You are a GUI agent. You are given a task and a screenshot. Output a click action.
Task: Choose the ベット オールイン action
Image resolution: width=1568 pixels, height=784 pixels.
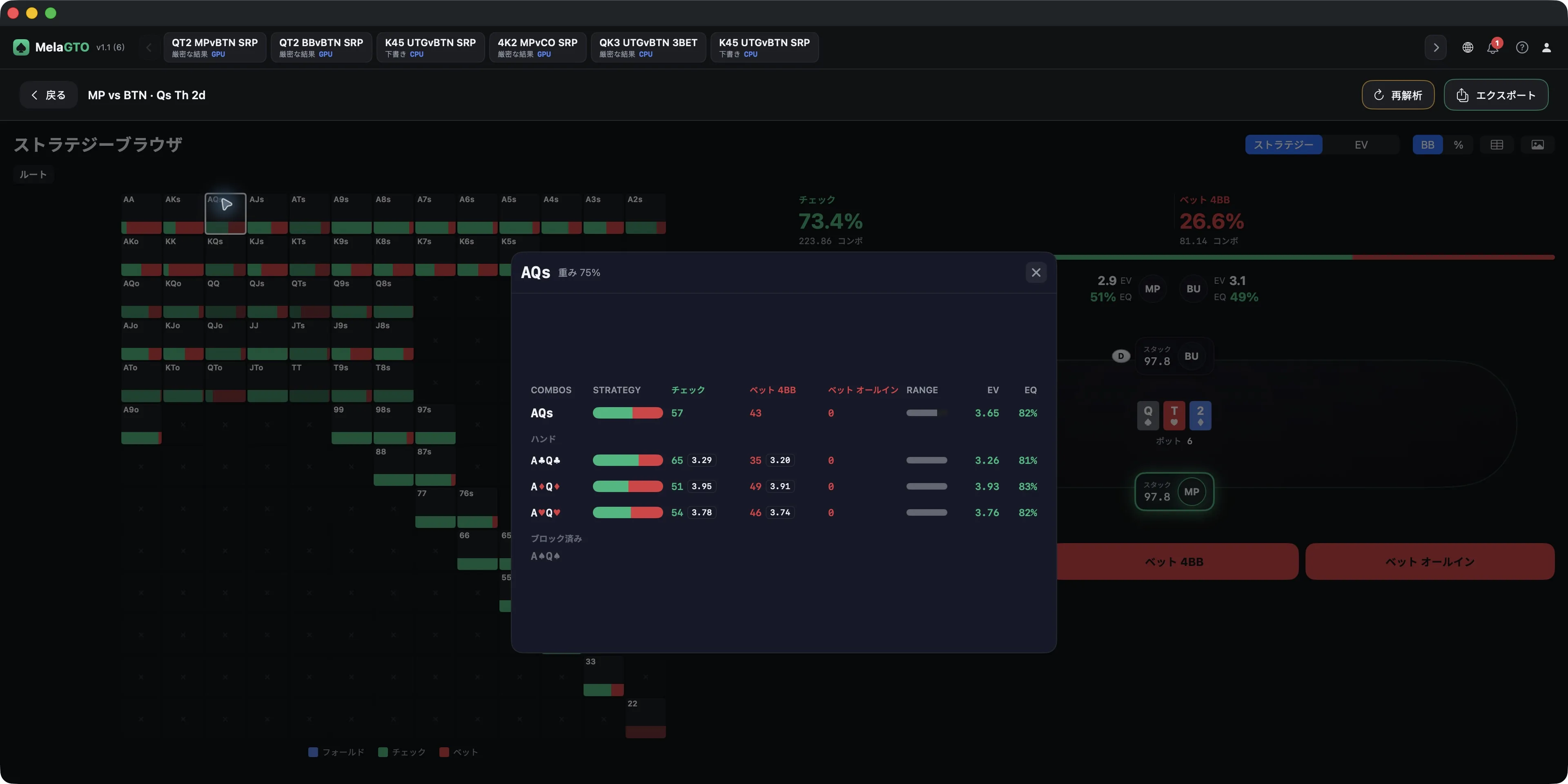[1430, 562]
